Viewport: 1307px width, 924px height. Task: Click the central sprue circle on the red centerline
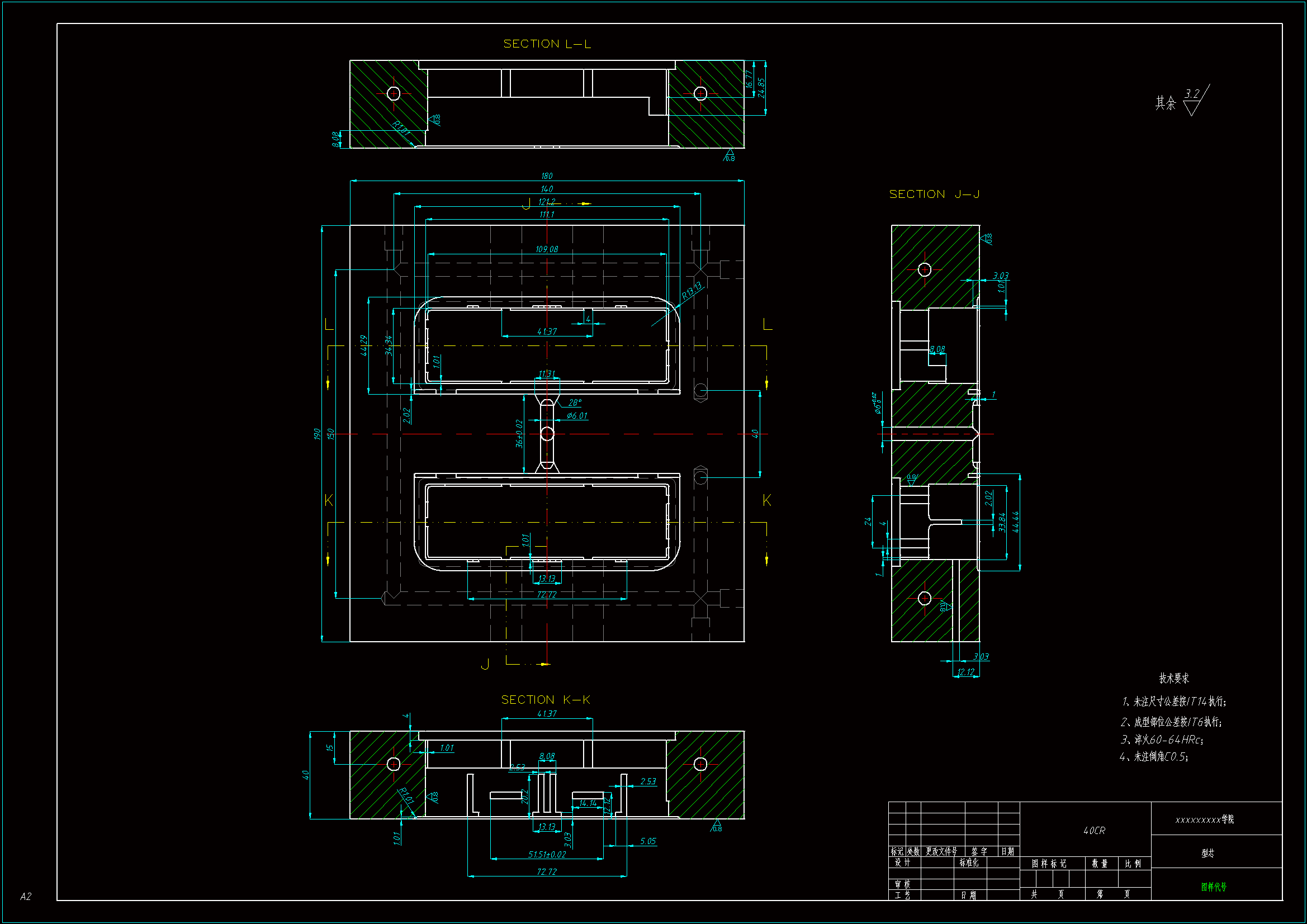(x=547, y=434)
